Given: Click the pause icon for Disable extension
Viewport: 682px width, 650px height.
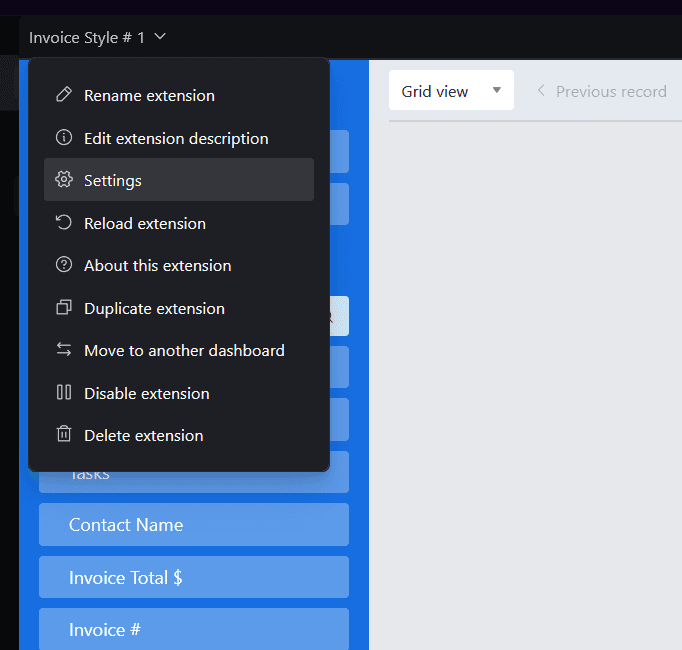Looking at the screenshot, I should point(64,392).
